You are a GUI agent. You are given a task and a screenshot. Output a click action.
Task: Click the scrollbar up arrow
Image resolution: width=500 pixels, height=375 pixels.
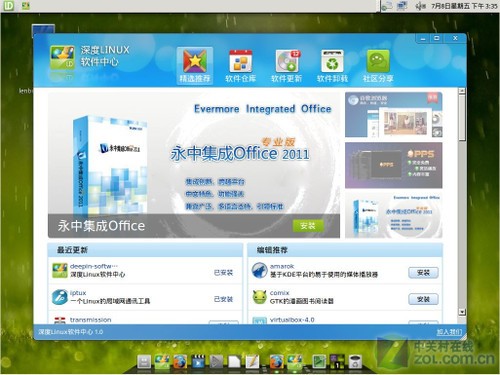462,91
